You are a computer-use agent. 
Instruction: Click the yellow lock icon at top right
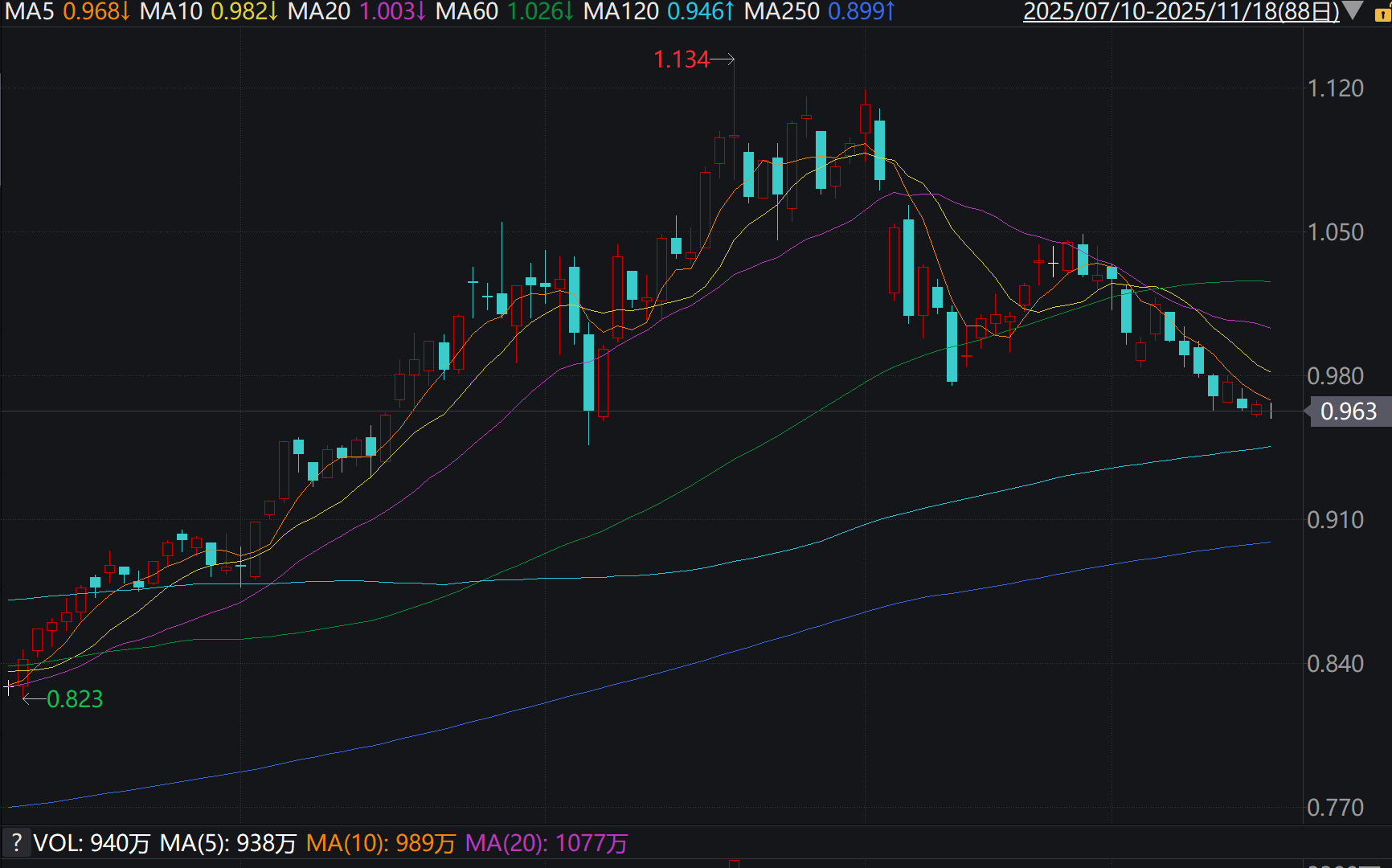[1382, 14]
